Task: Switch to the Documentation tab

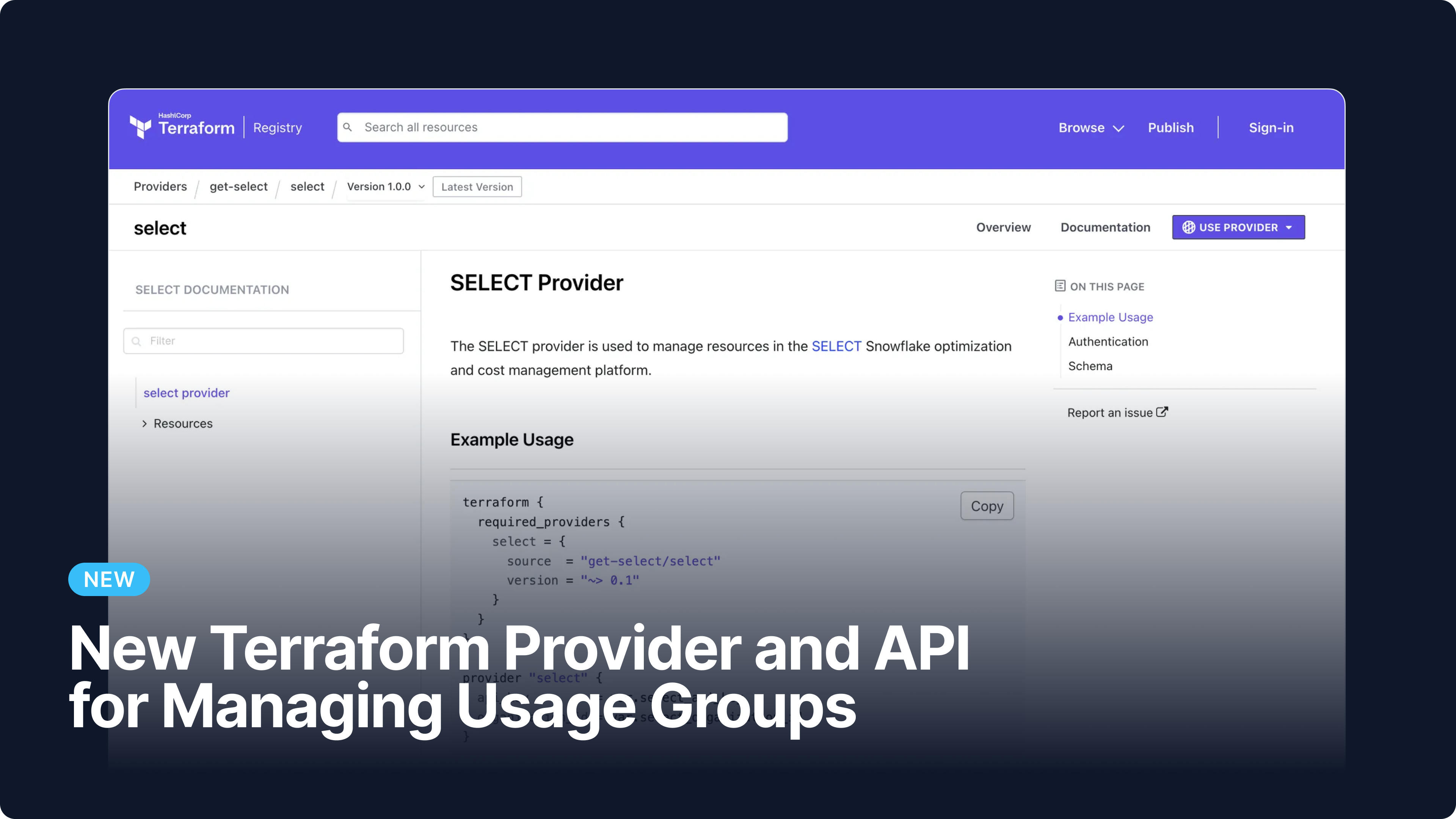Action: pyautogui.click(x=1105, y=227)
